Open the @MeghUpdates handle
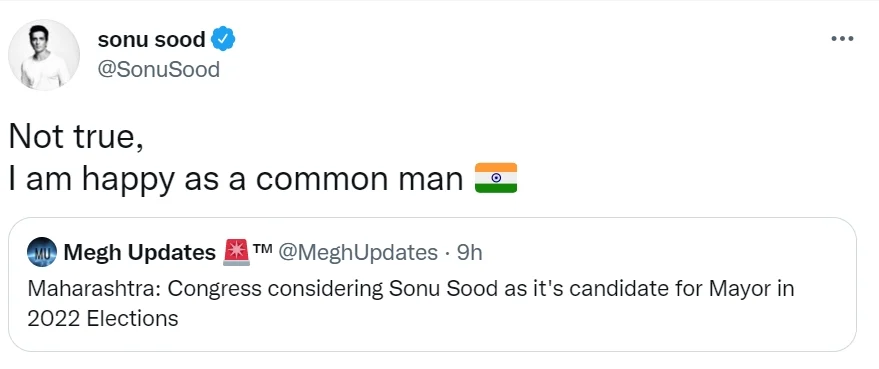This screenshot has height=369, width=879. coord(358,253)
